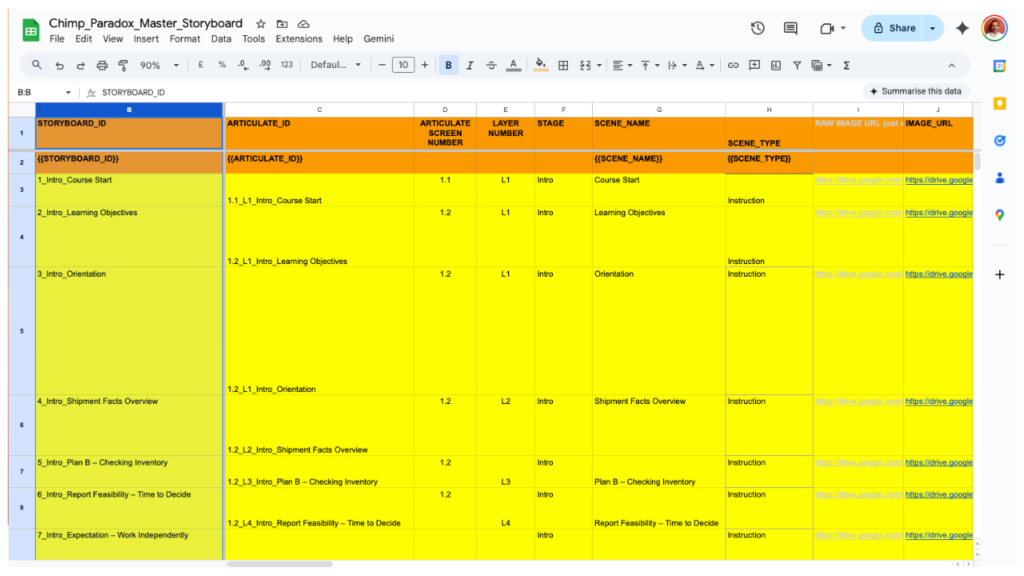
Task: Undo the last action
Action: click(59, 65)
